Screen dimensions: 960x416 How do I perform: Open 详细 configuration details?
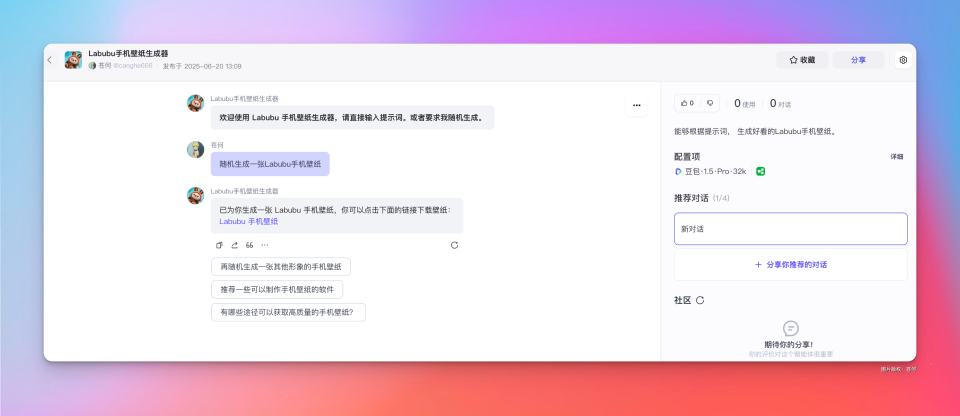coord(896,157)
